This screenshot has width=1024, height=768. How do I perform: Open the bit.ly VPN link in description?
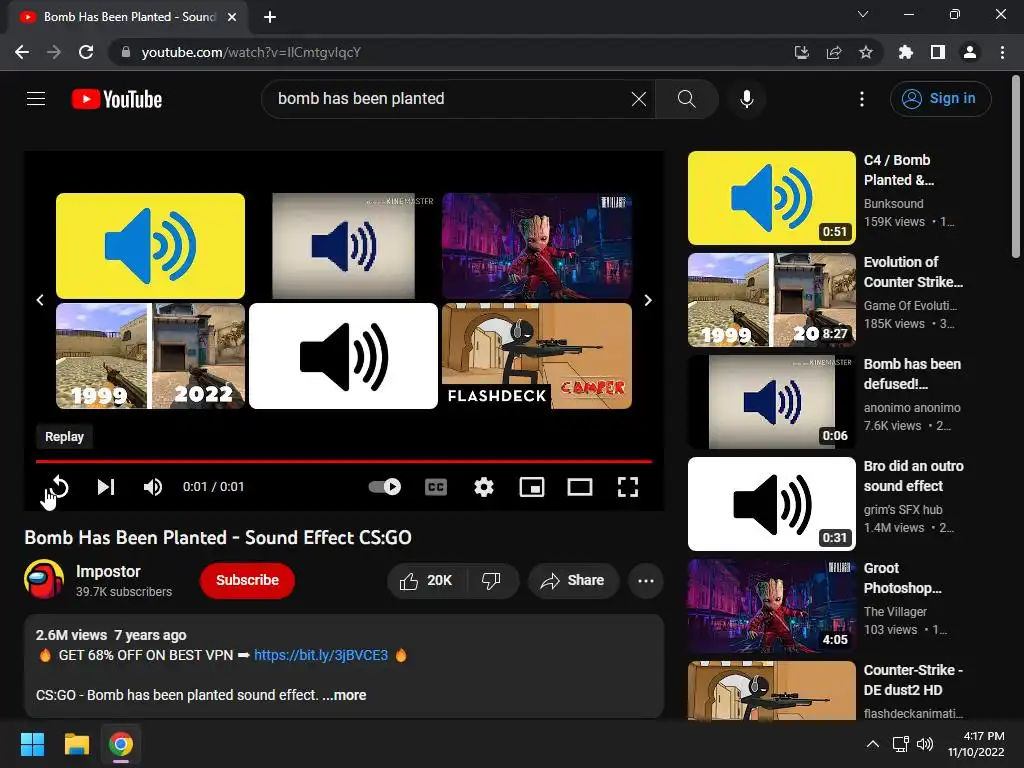[x=321, y=655]
